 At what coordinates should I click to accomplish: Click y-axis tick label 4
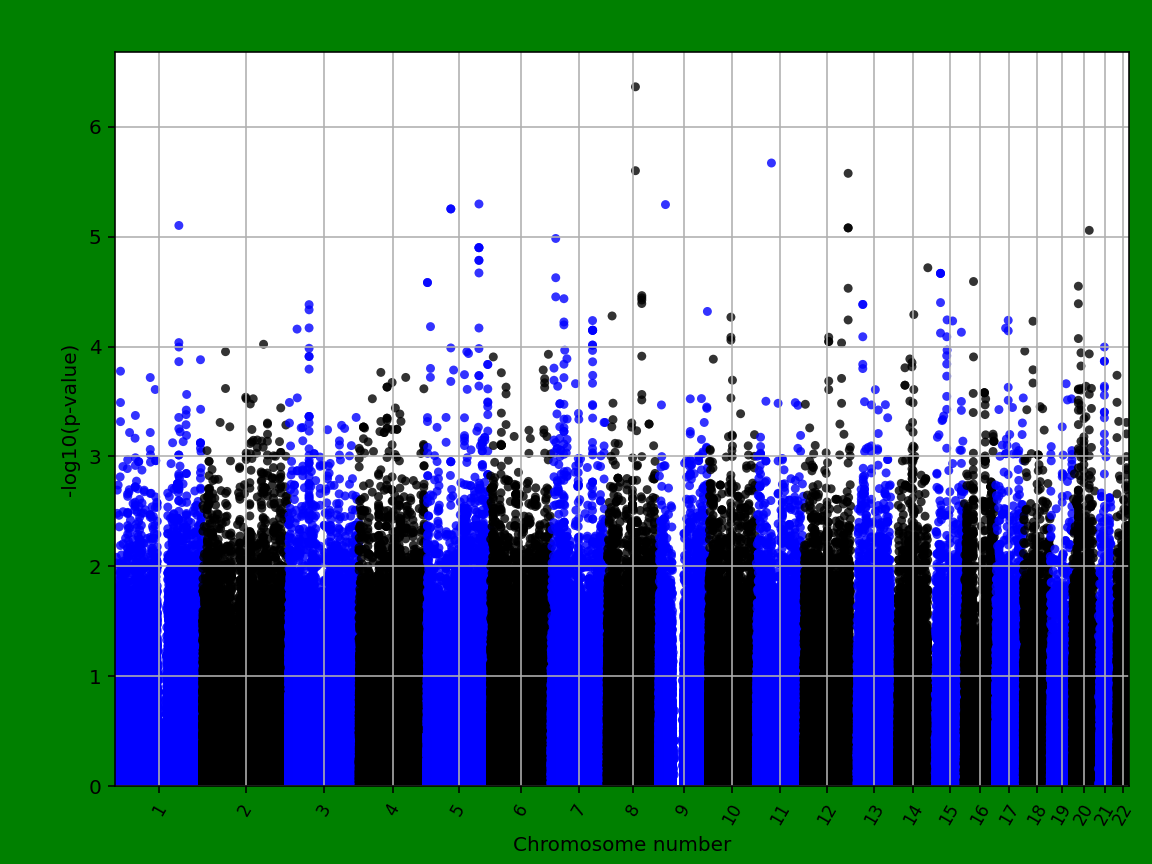tap(97, 347)
